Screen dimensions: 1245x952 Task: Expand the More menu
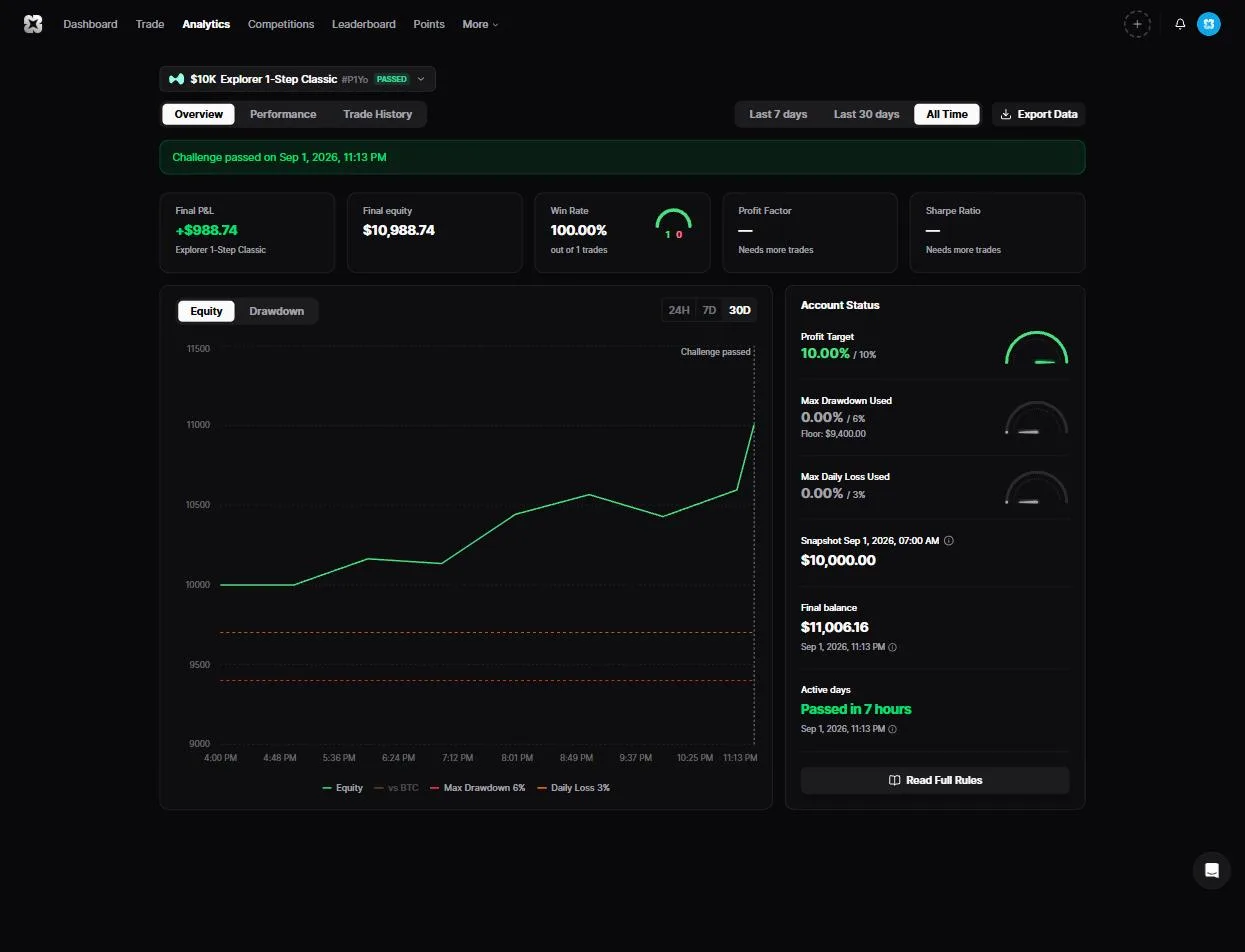click(480, 24)
